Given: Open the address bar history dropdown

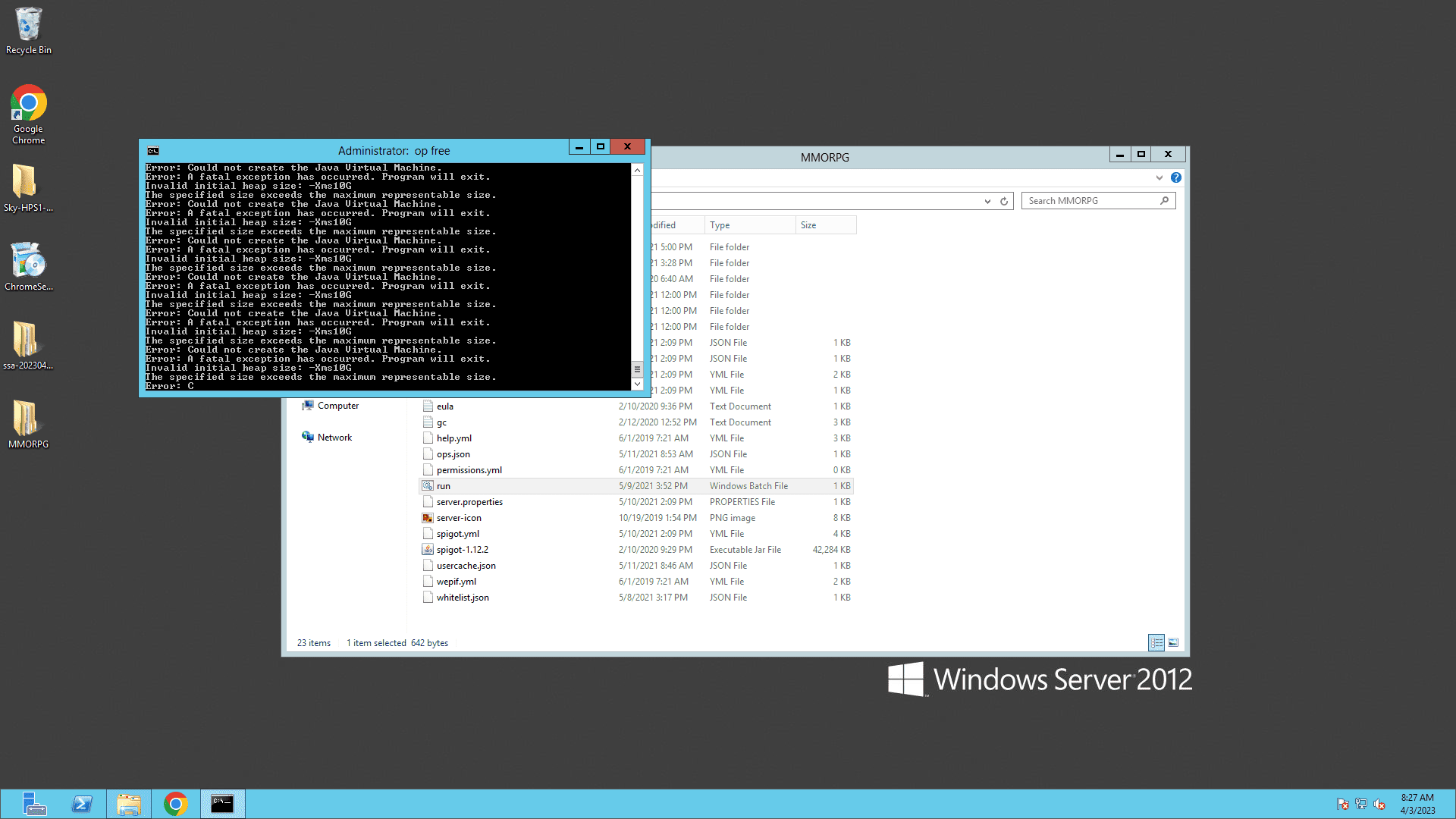Looking at the screenshot, I should tap(987, 201).
